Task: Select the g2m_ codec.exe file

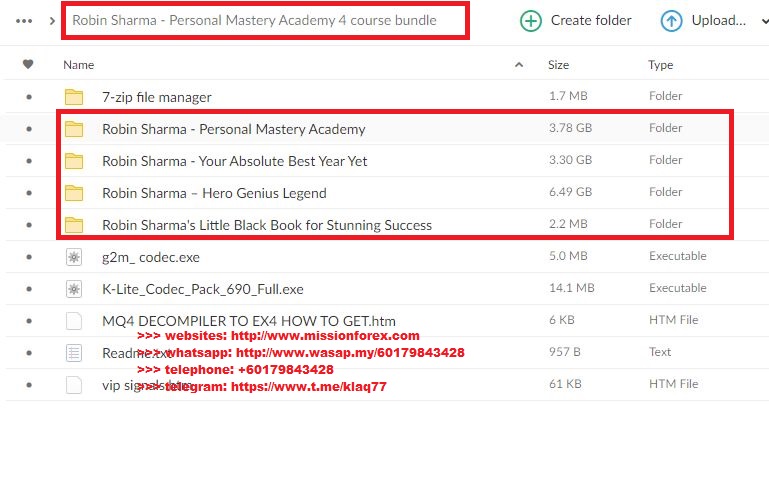Action: 151,257
